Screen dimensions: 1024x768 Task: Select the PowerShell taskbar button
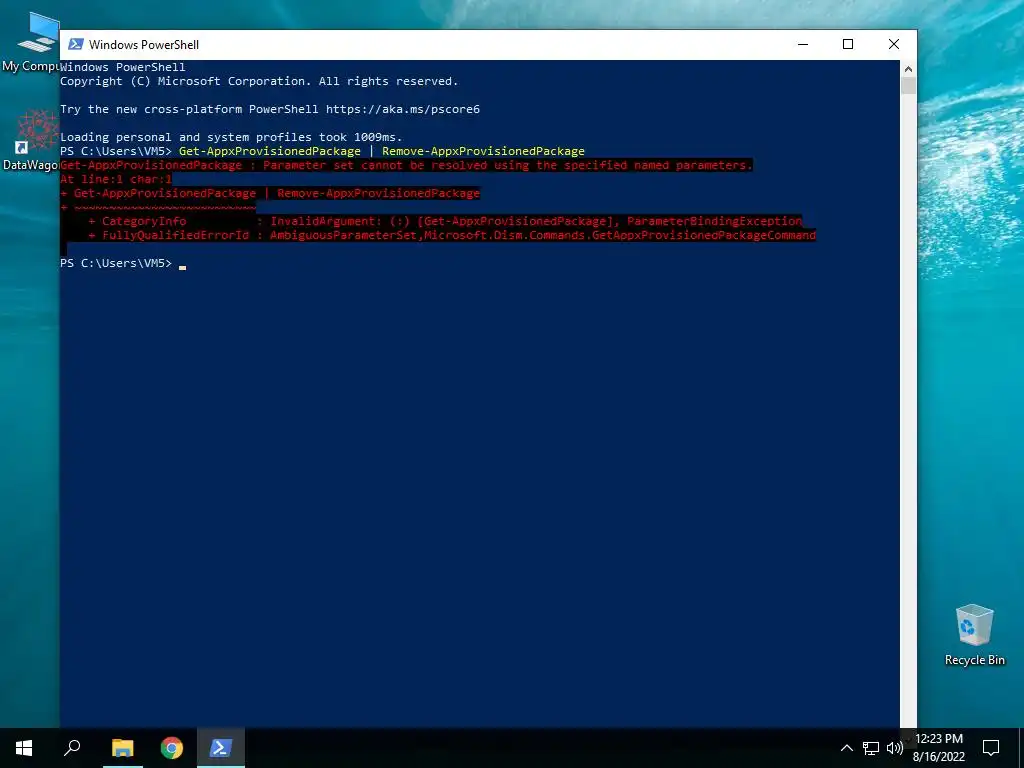tap(221, 748)
